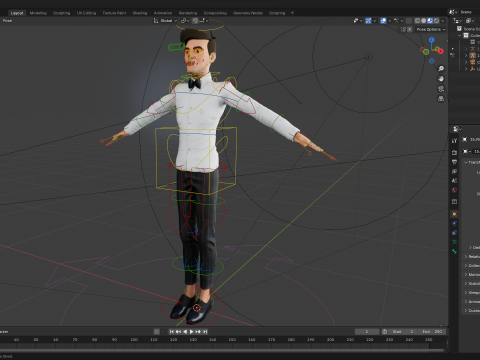This screenshot has width=480, height=360.
Task: Open the Pose Options dropdown
Action: (x=431, y=29)
